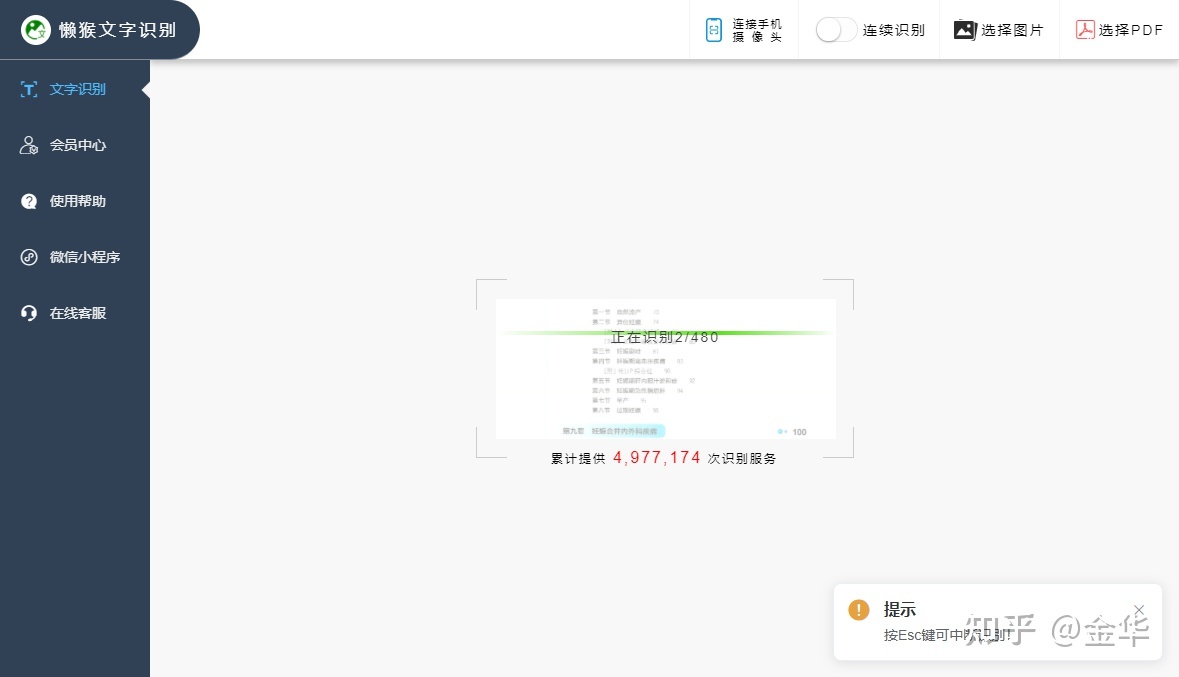
Task: Click the image icon for 选择图片
Action: 965,30
